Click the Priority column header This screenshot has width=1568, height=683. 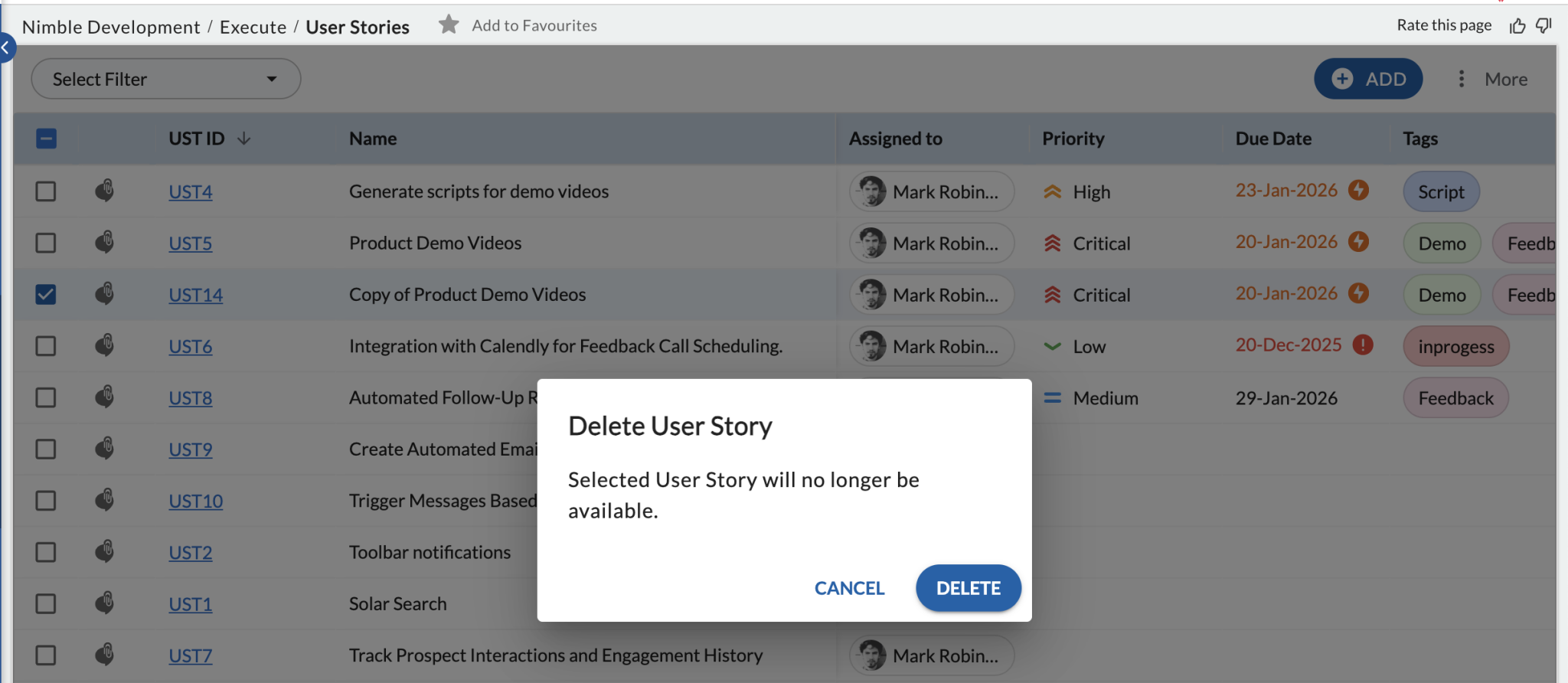coord(1073,139)
